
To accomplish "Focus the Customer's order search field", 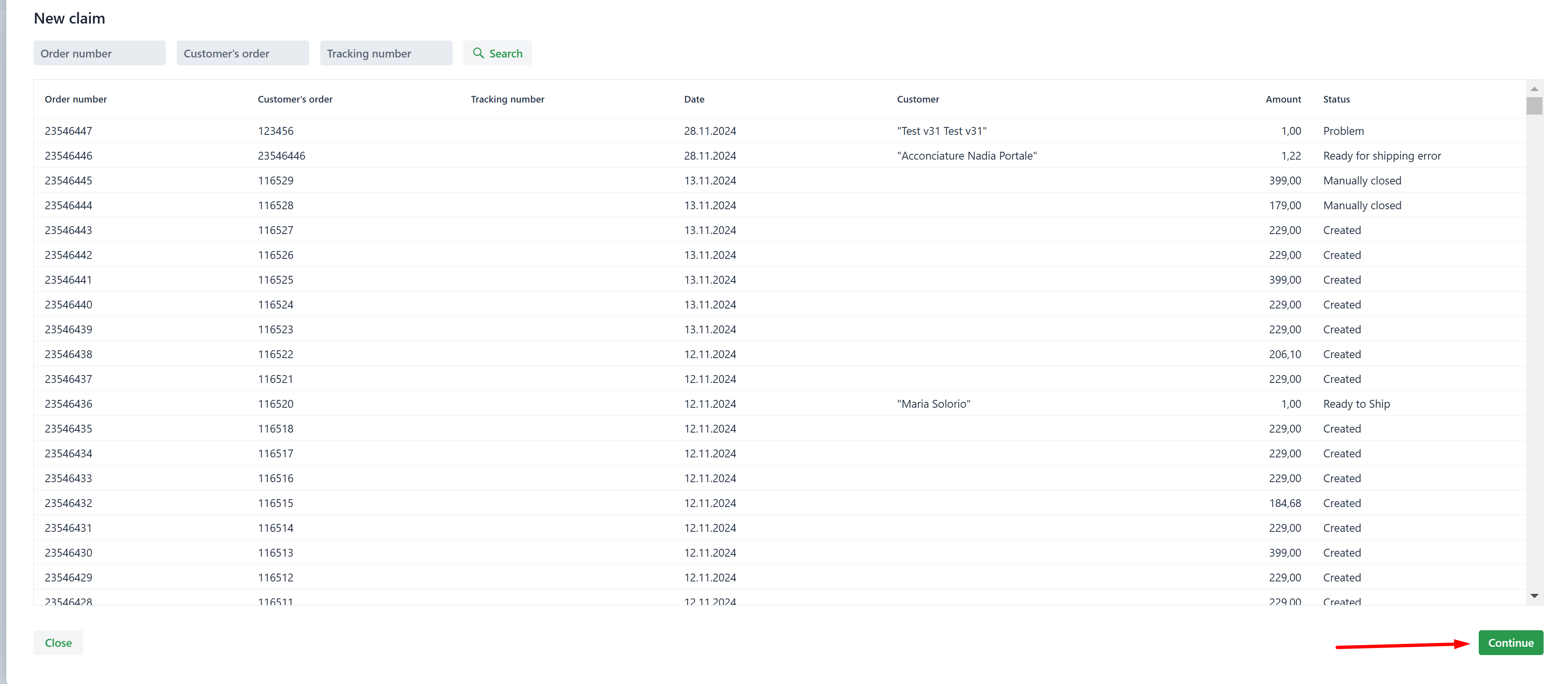I will (x=242, y=53).
